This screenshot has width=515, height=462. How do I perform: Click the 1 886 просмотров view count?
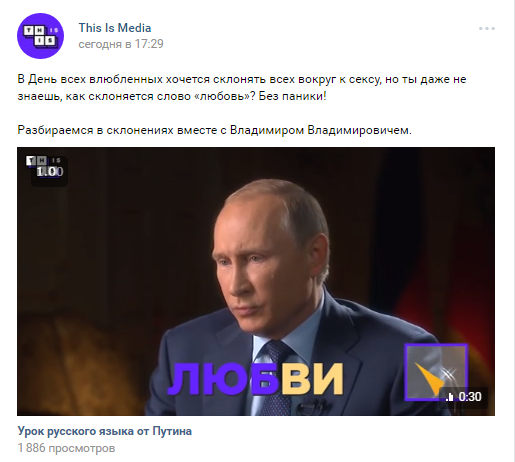coord(66,448)
